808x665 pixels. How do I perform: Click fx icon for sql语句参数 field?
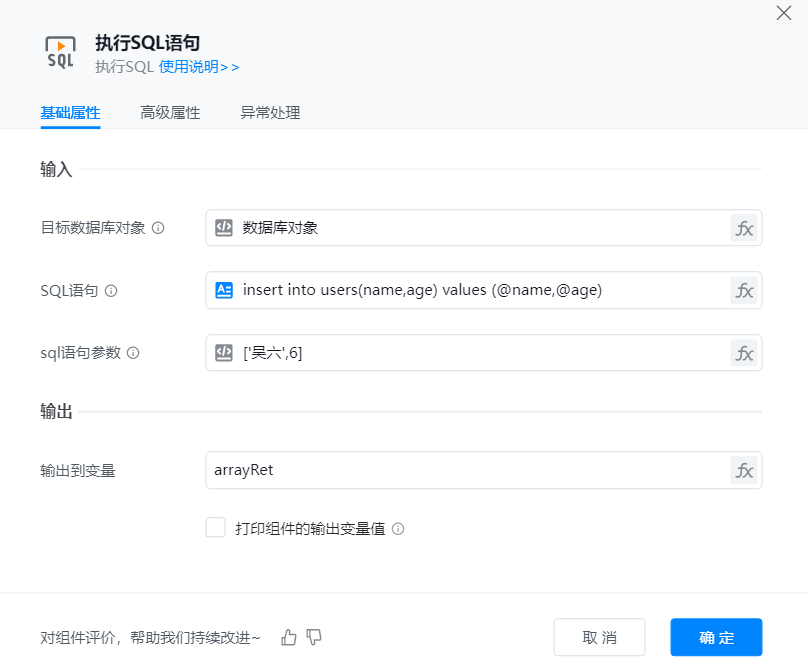[744, 353]
